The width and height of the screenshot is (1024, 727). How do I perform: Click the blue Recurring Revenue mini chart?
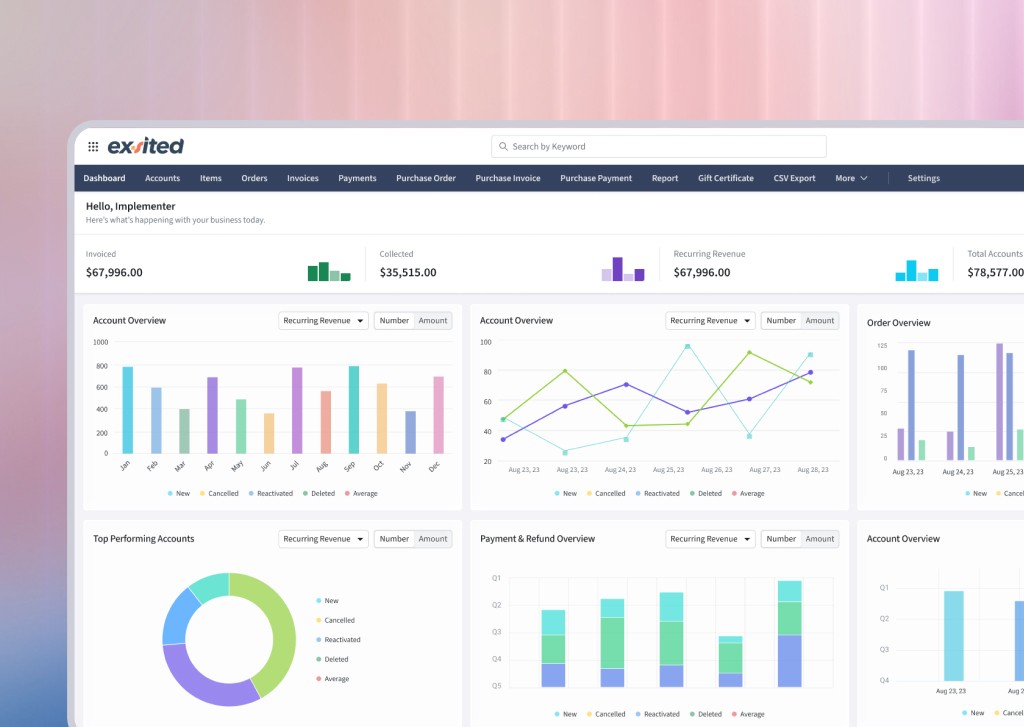pos(917,270)
